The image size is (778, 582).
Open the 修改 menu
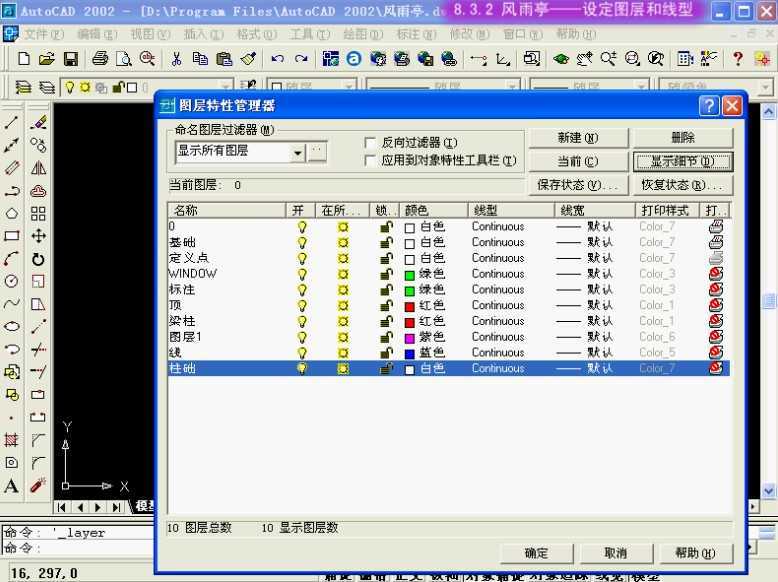click(469, 34)
